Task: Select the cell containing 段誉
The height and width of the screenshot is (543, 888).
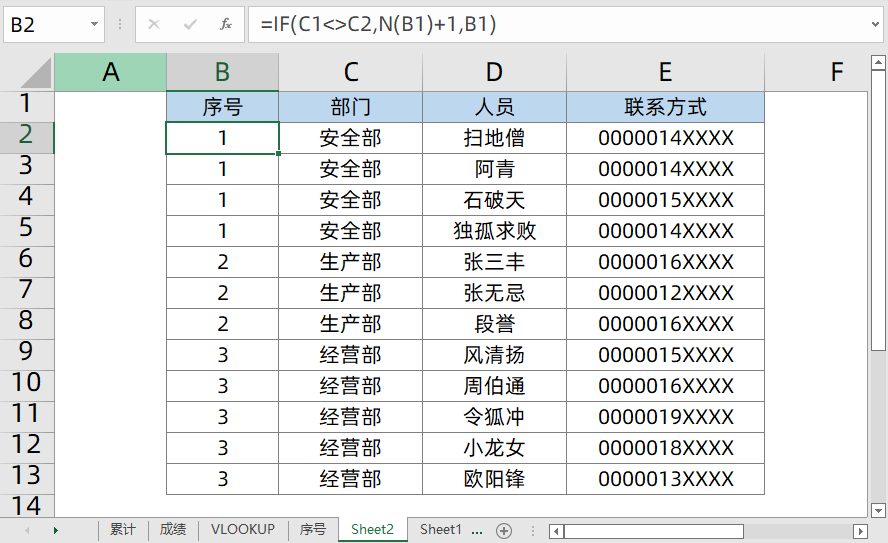Action: pyautogui.click(x=494, y=324)
